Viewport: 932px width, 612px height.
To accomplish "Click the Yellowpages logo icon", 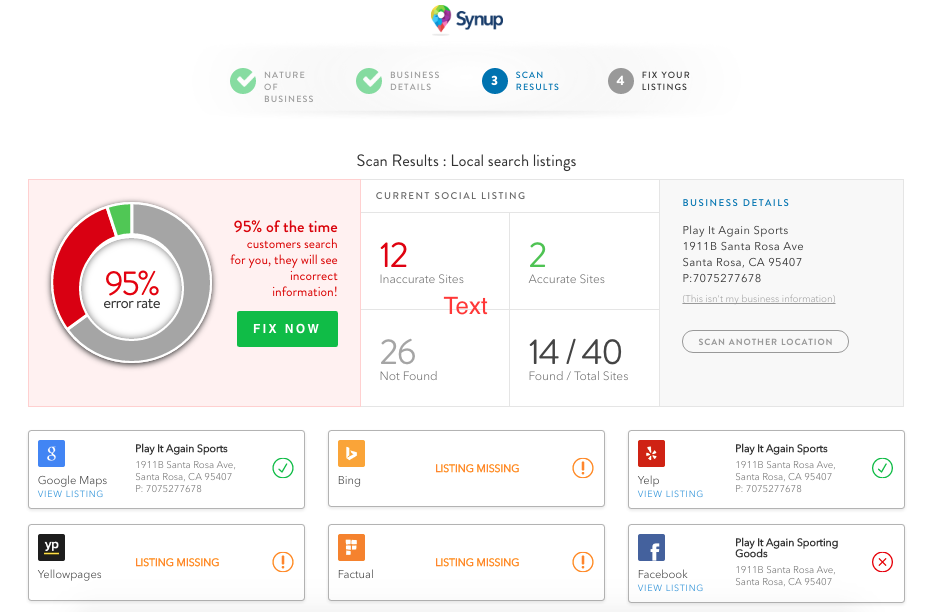I will click(x=52, y=548).
